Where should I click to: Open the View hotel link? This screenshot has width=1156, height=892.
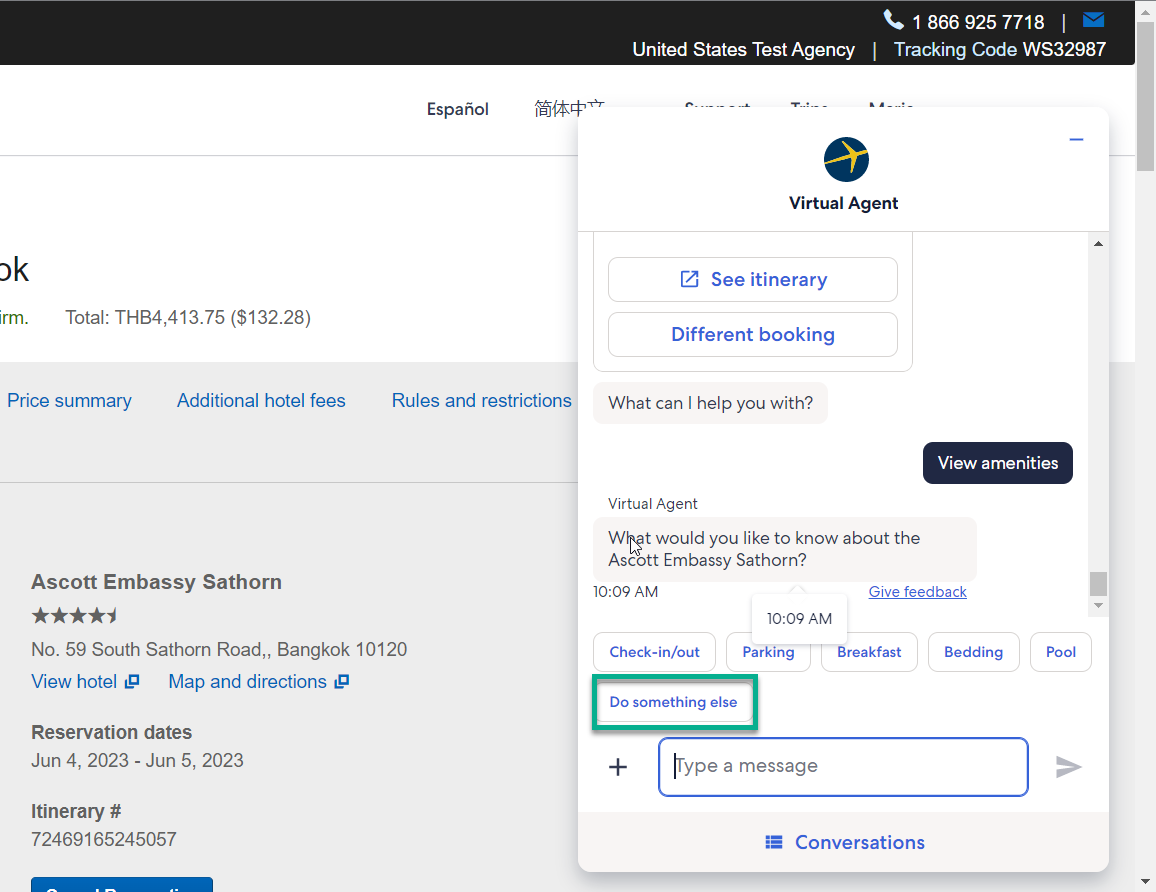click(74, 682)
